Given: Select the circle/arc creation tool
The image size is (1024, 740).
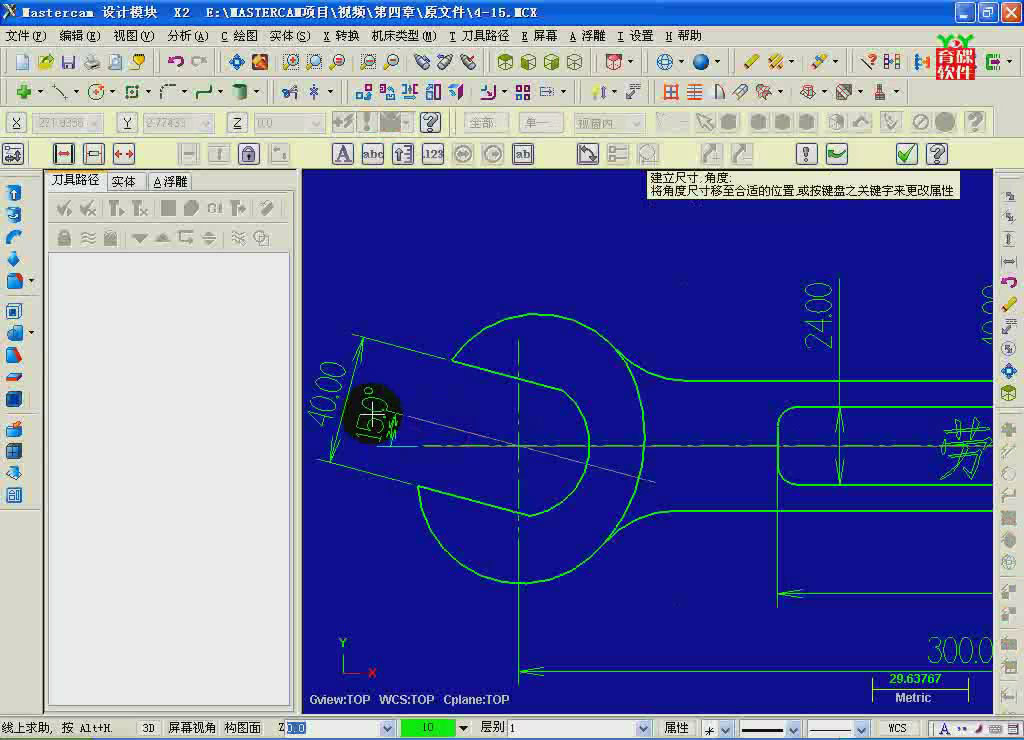Looking at the screenshot, I should [x=96, y=92].
